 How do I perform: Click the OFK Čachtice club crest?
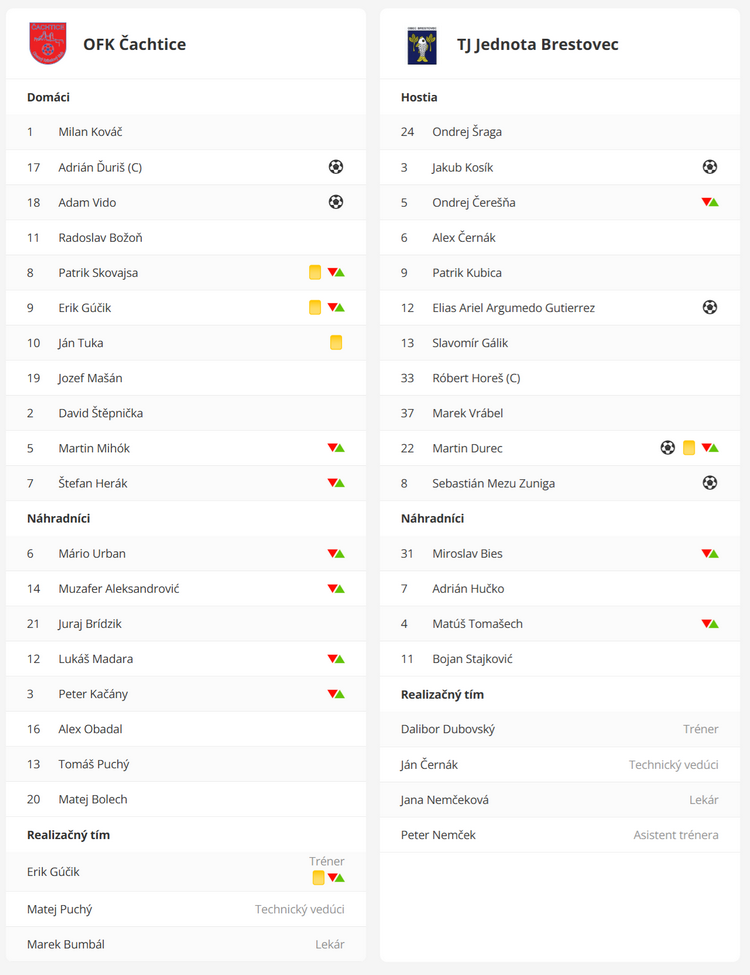(47, 44)
